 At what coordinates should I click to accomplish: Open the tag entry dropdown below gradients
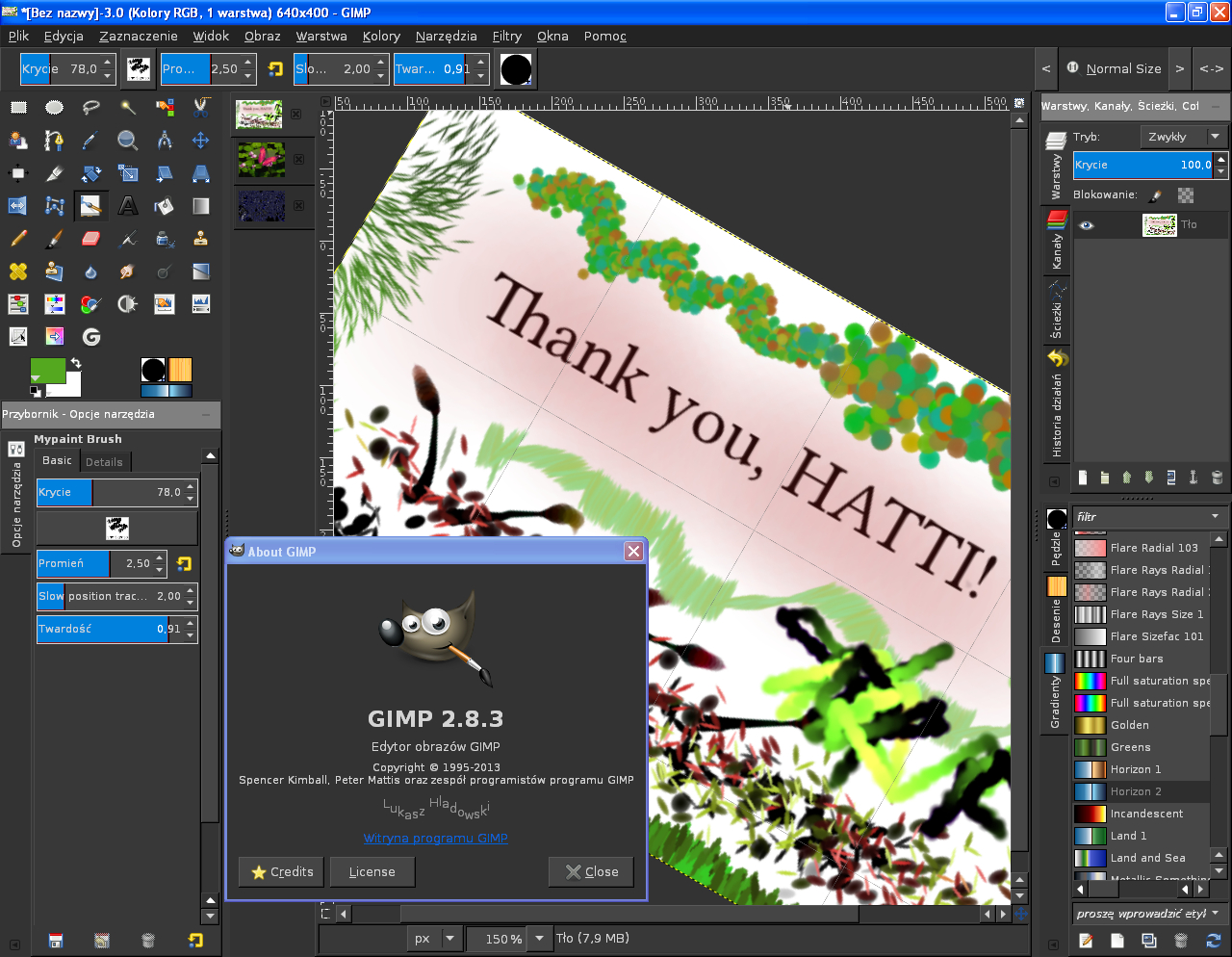click(x=1215, y=913)
